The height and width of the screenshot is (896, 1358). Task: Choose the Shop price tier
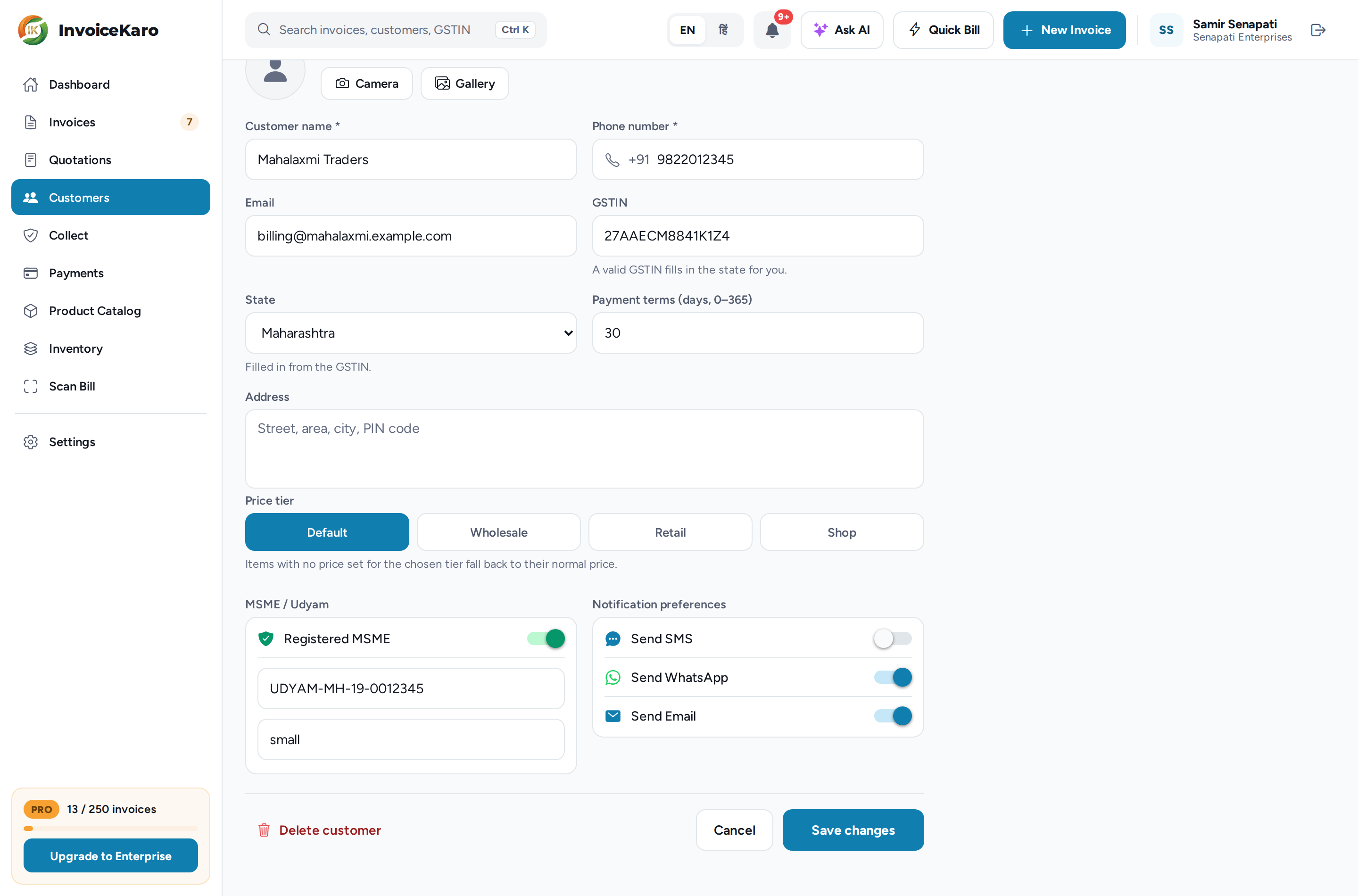click(x=842, y=532)
